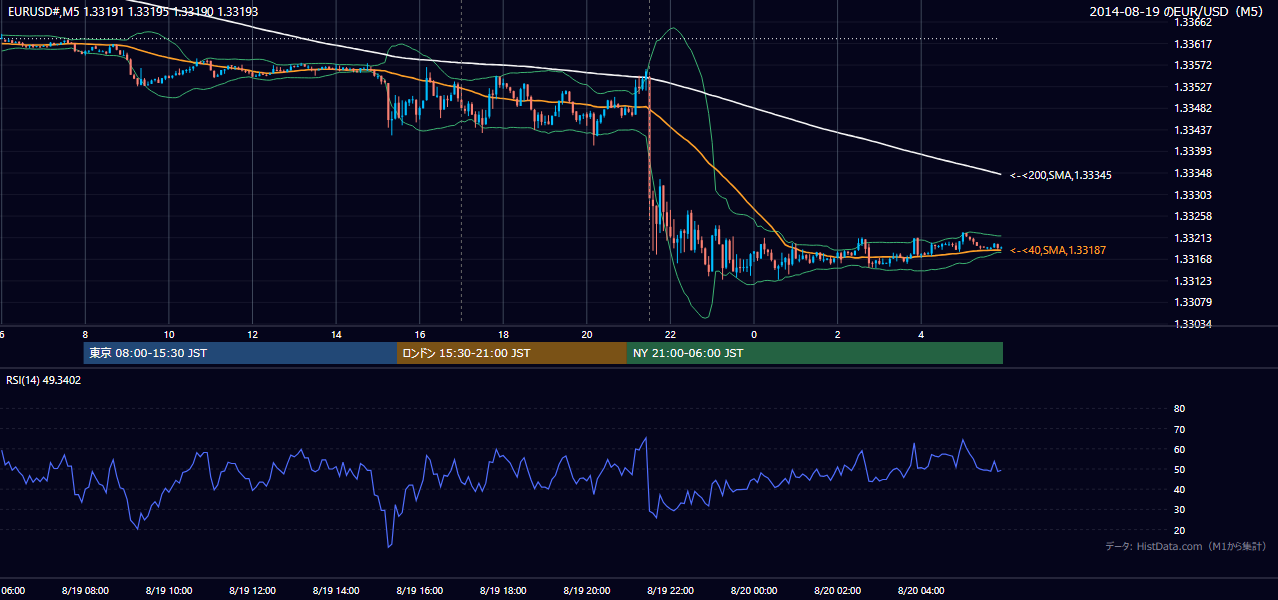Viewport: 1278px width, 600px height.
Task: Click RSI scale value 70
Action: pyautogui.click(x=1179, y=429)
